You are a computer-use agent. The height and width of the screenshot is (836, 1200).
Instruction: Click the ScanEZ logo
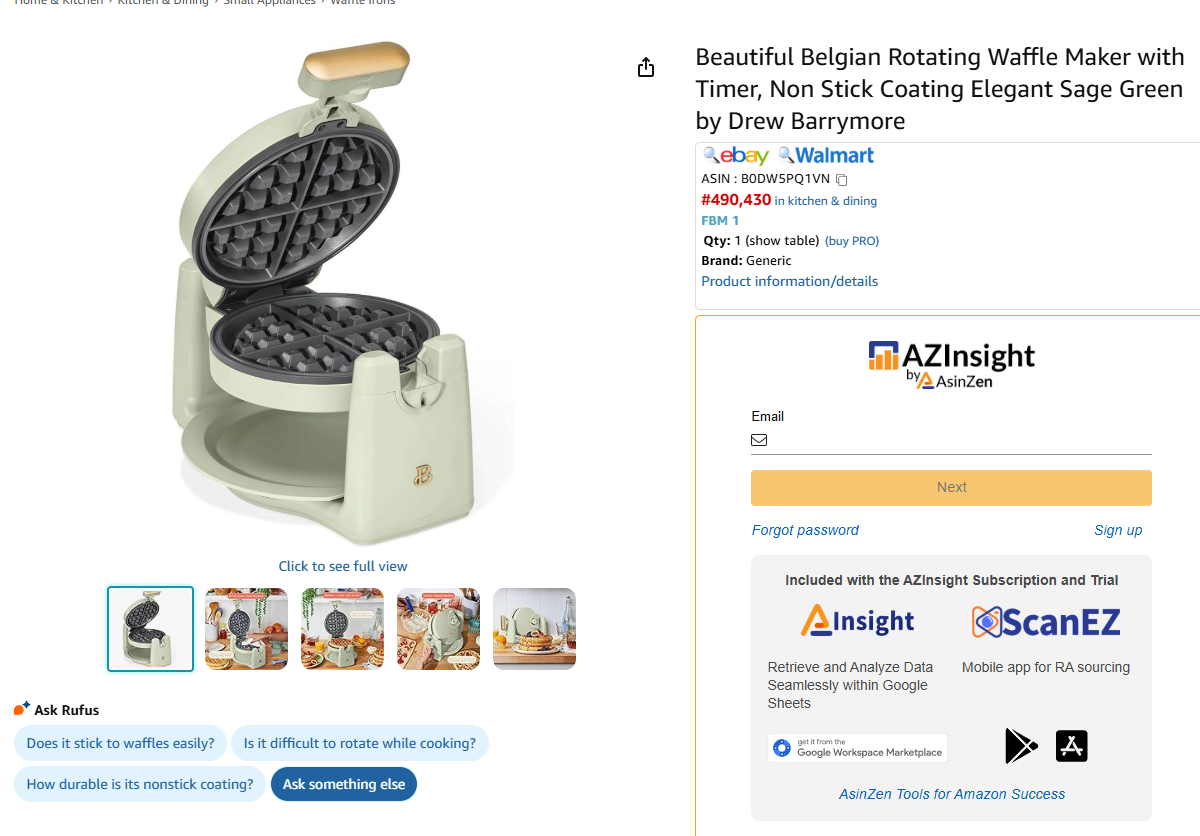1046,622
